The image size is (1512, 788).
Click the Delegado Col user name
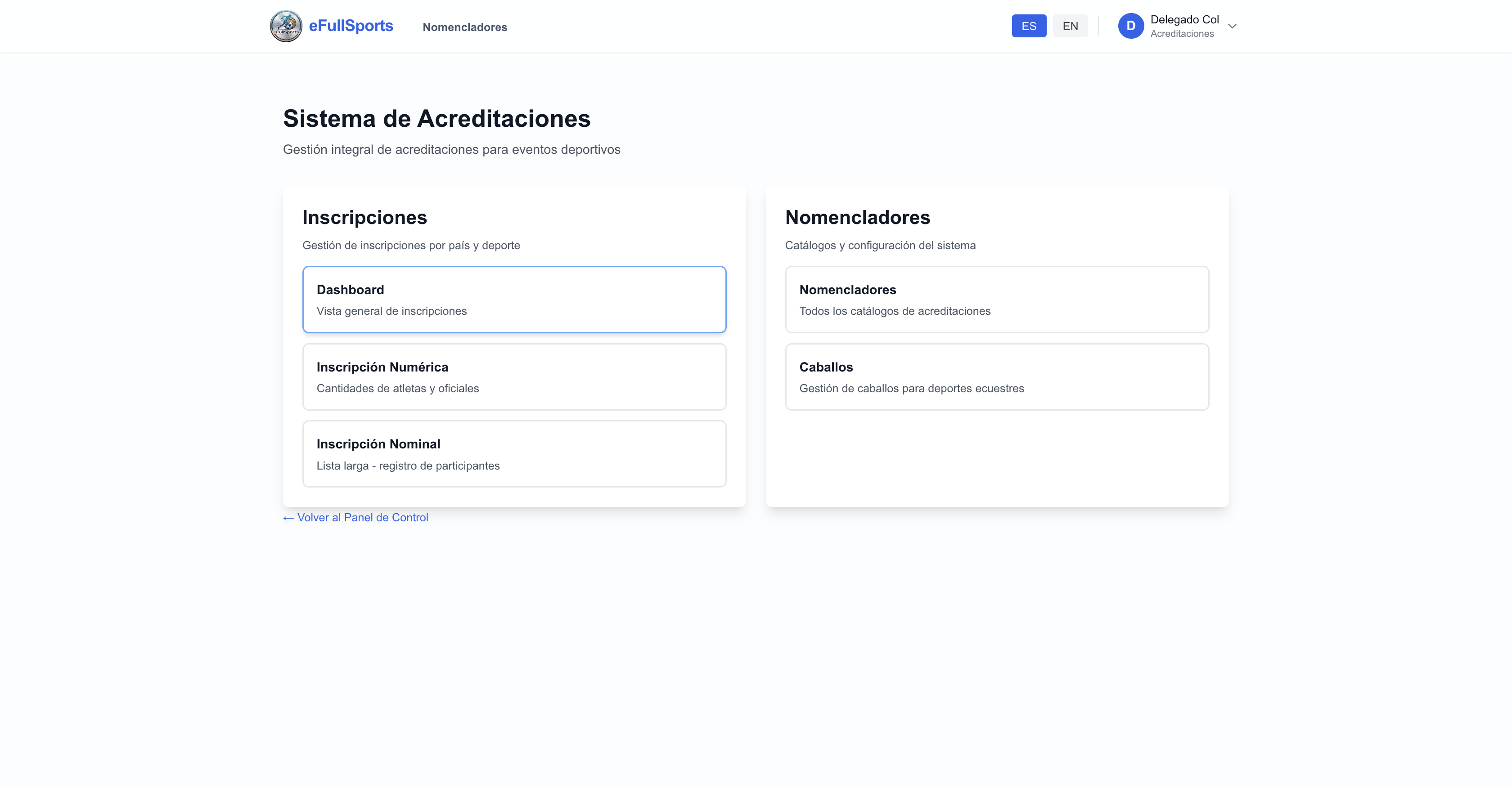(1184, 19)
